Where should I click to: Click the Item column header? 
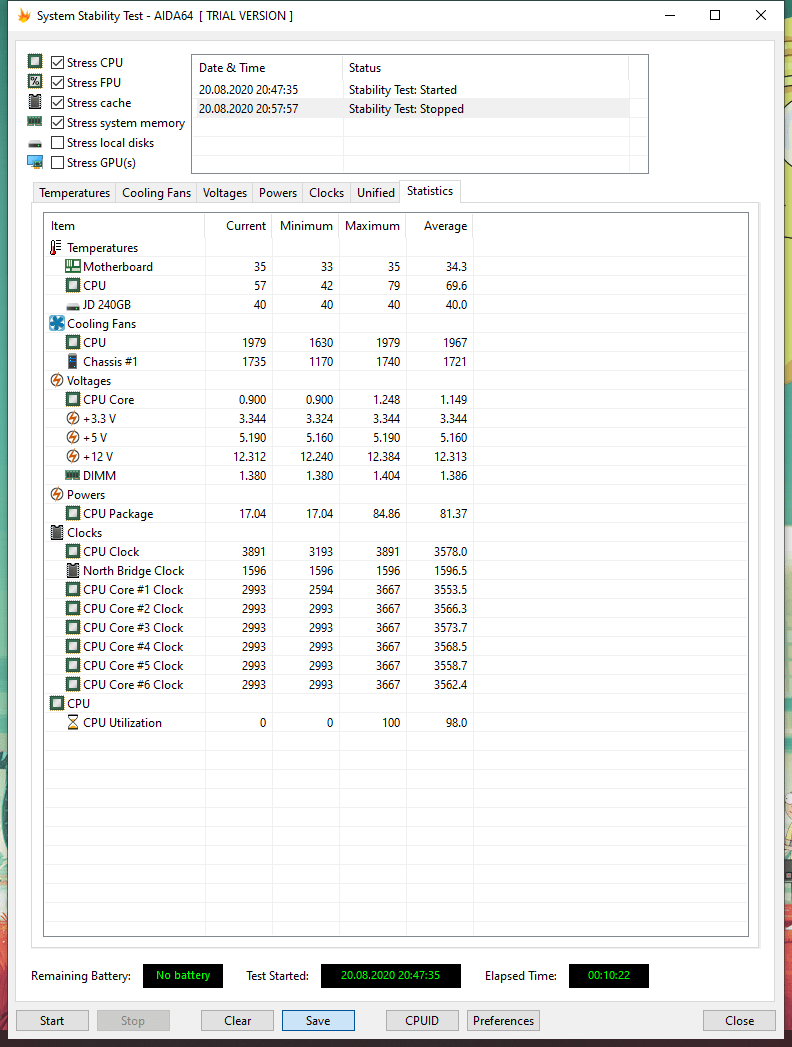[124, 226]
